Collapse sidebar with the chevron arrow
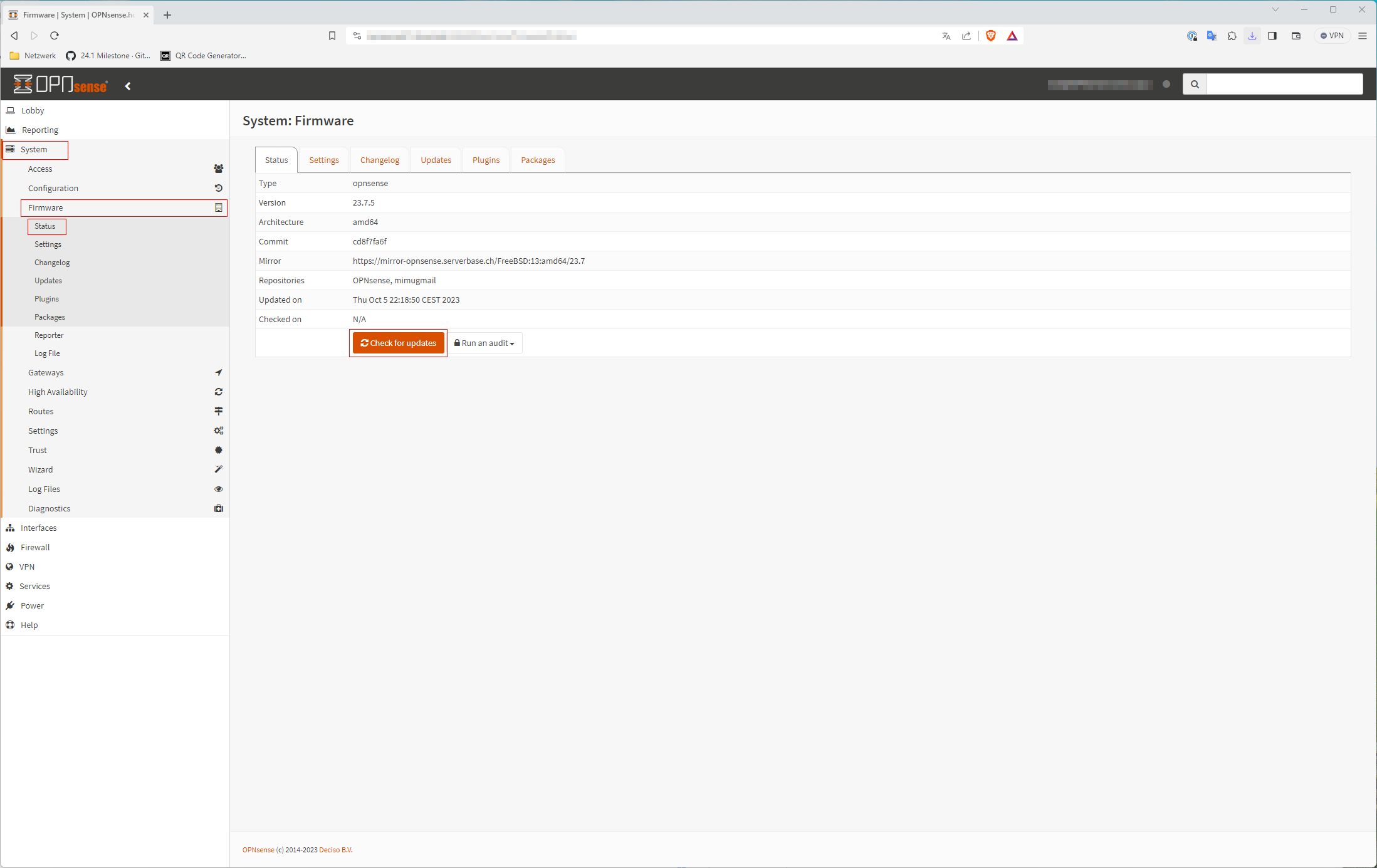 point(128,86)
